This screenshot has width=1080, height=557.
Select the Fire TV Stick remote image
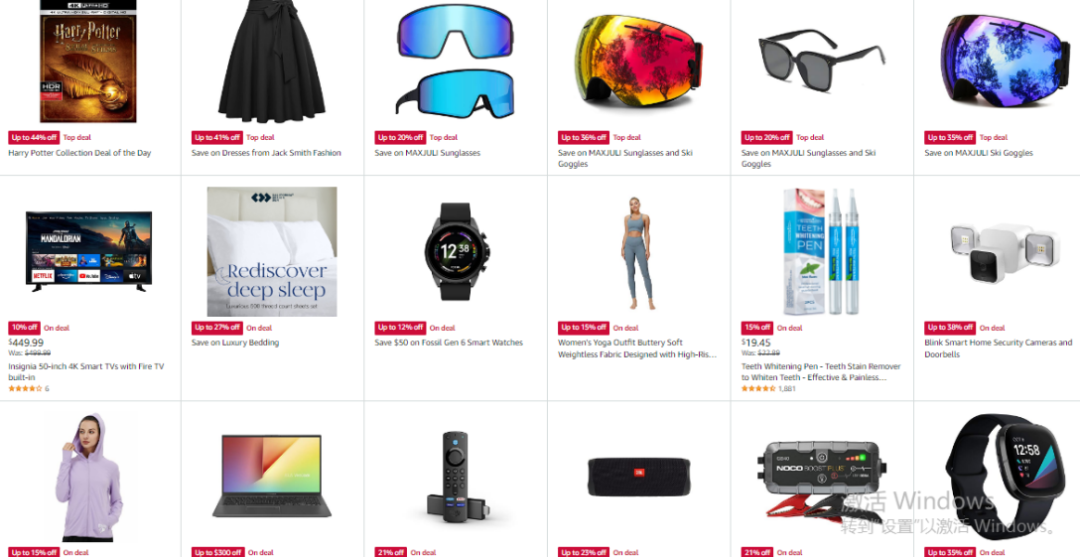[x=455, y=476]
